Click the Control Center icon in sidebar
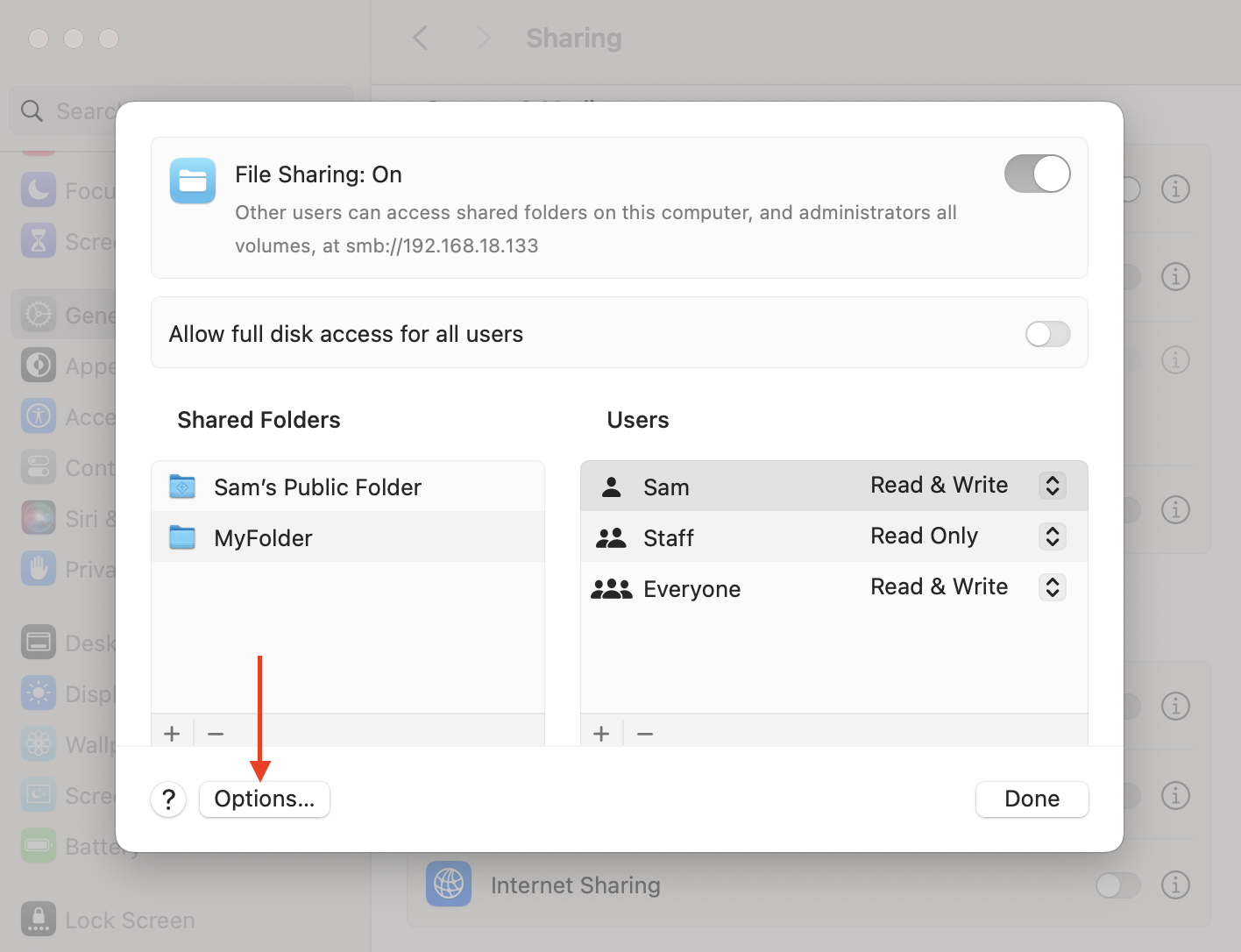 coord(39,467)
